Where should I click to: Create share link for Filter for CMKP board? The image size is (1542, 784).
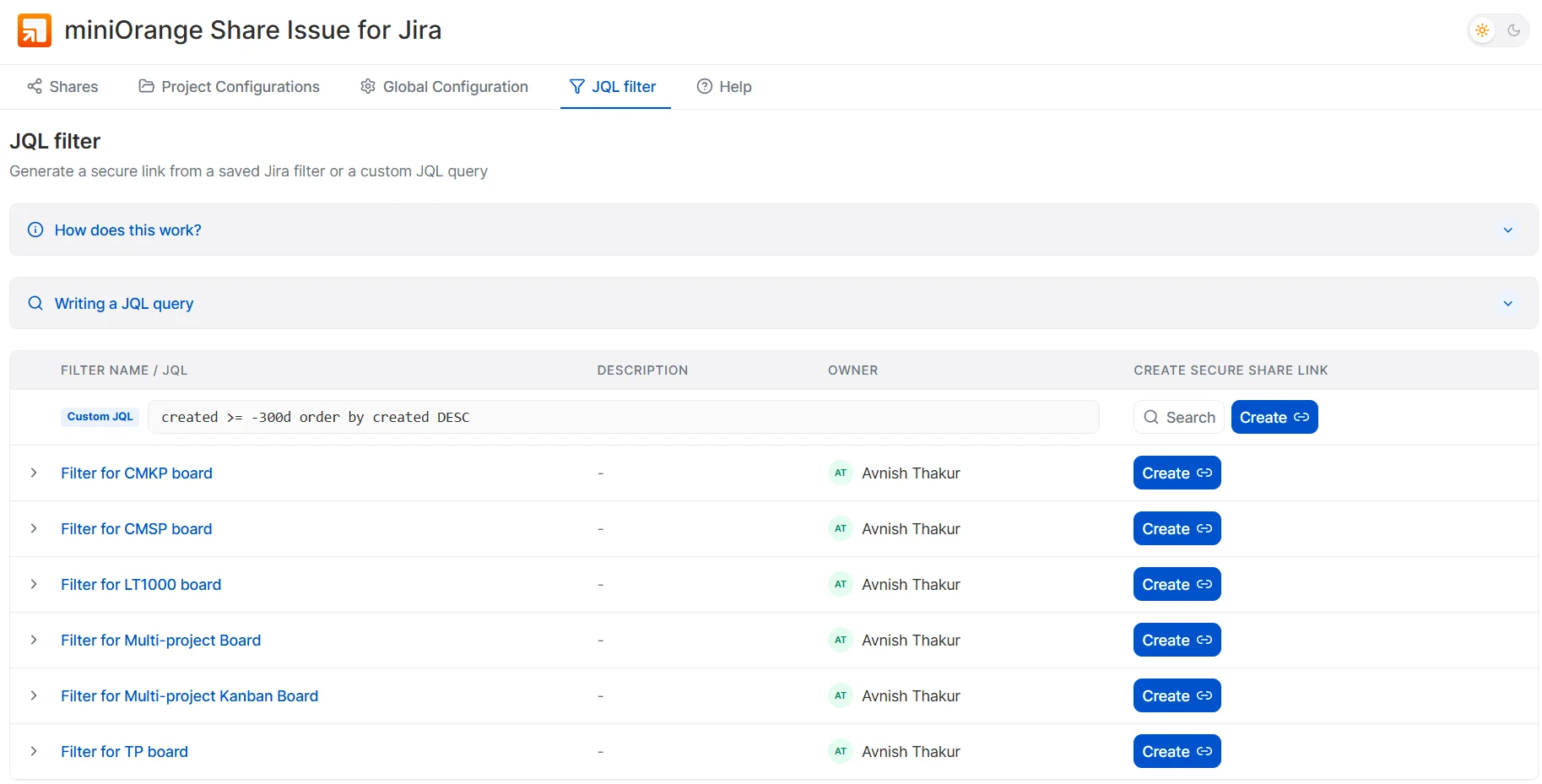[1177, 473]
